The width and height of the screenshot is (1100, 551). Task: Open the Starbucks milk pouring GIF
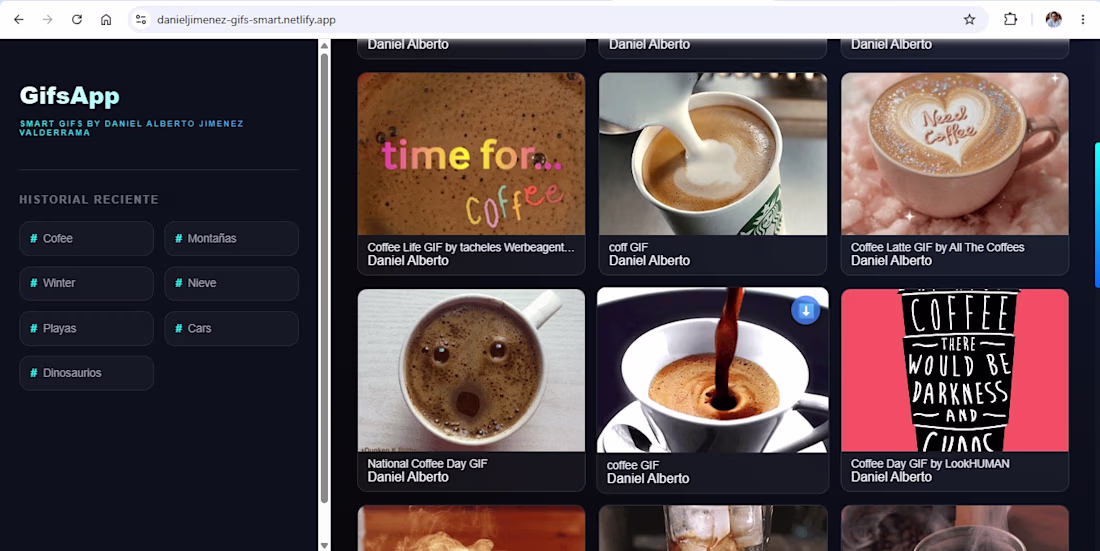pos(713,154)
